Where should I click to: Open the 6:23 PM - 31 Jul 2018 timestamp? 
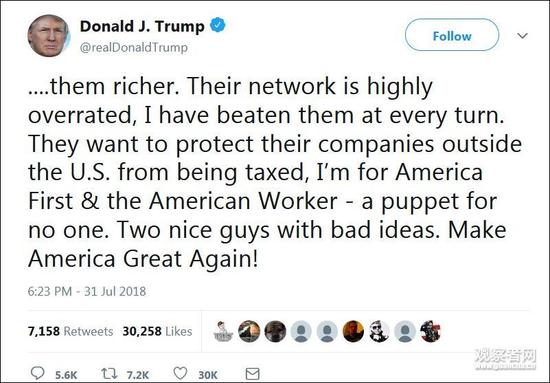(x=87, y=291)
